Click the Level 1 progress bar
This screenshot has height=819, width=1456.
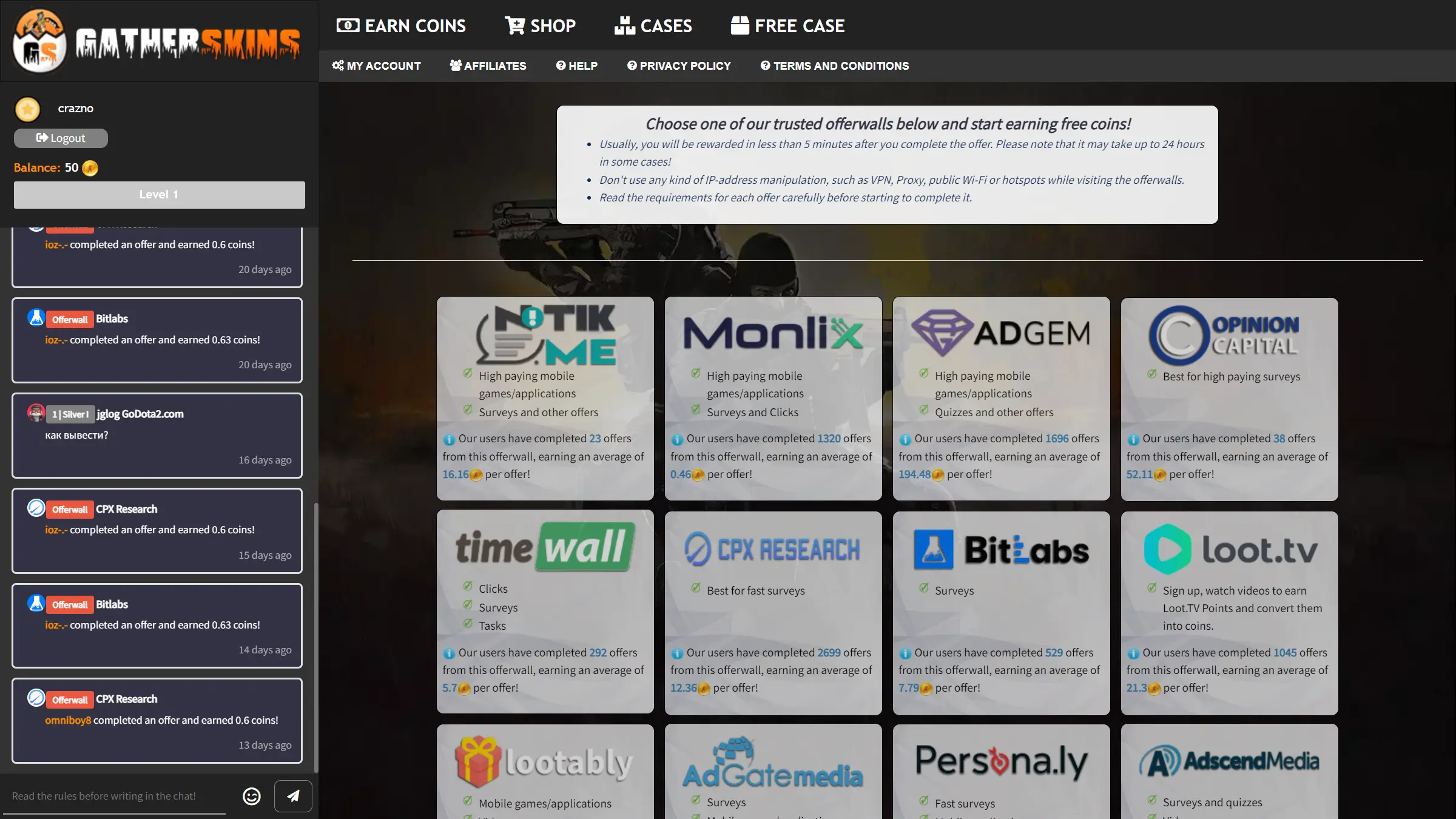click(x=159, y=195)
